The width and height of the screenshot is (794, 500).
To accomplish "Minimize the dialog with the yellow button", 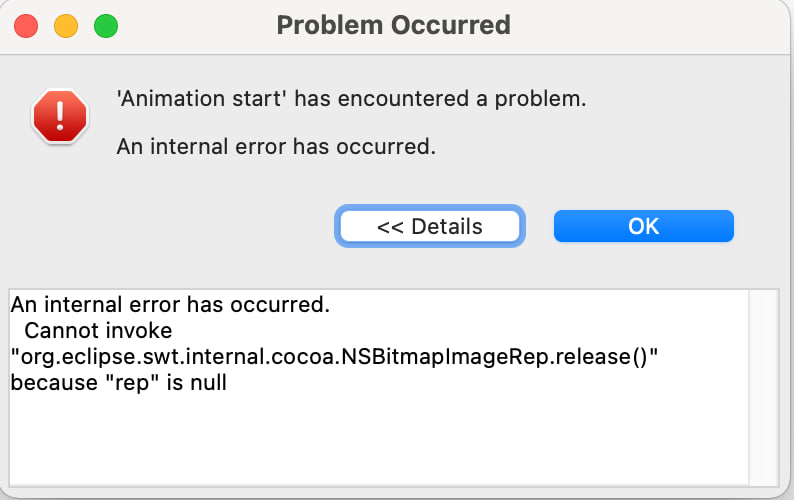I will point(66,24).
